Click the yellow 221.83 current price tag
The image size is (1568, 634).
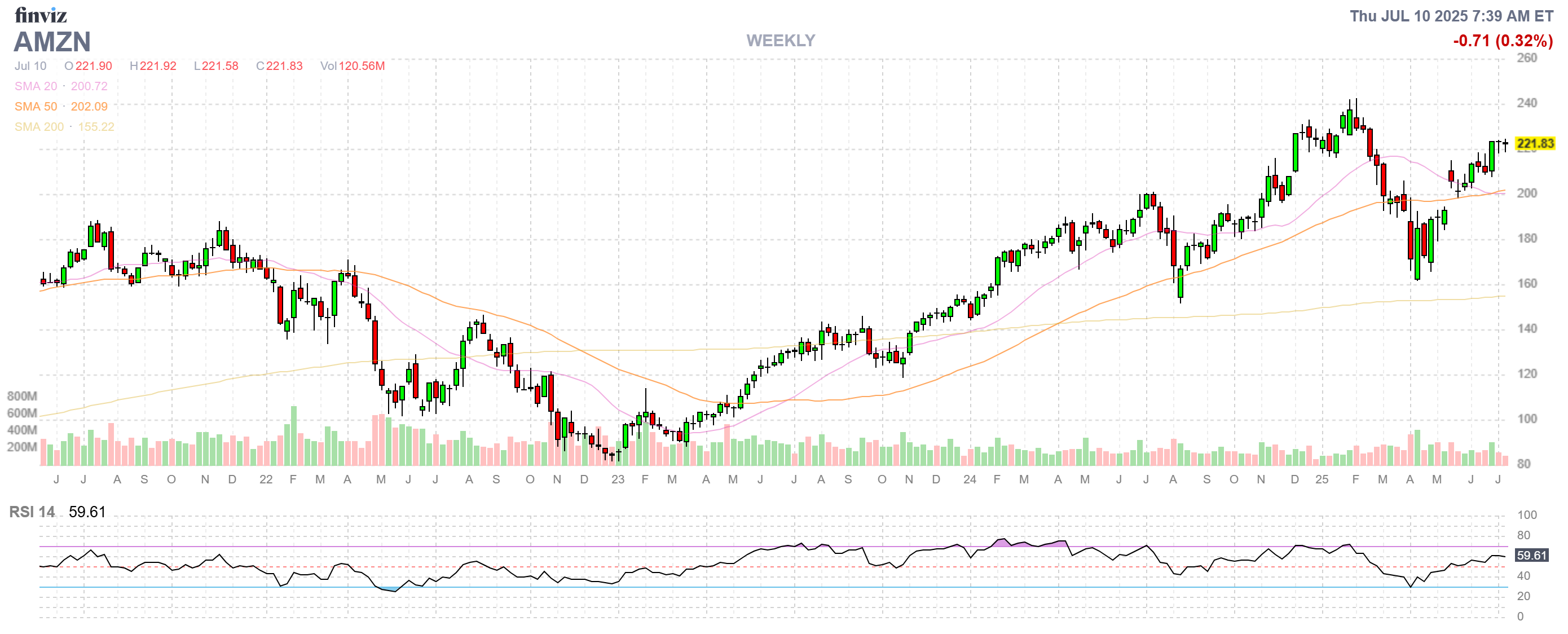tap(1535, 144)
